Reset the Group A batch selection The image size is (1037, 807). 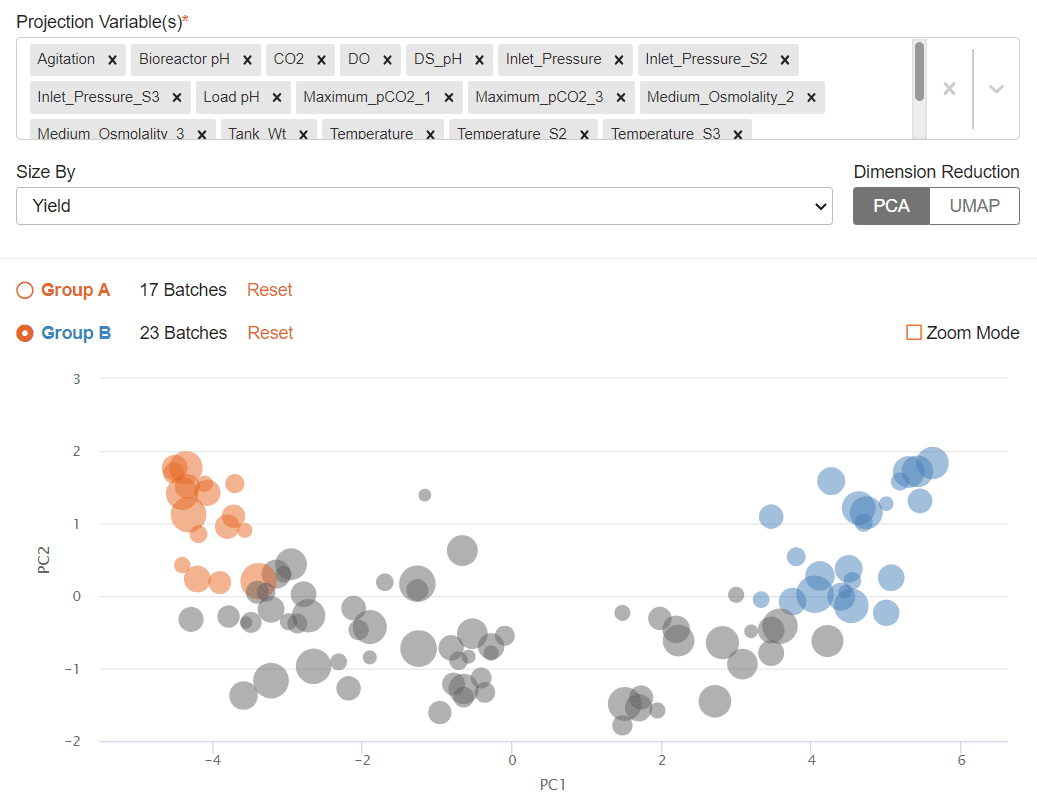pos(270,290)
